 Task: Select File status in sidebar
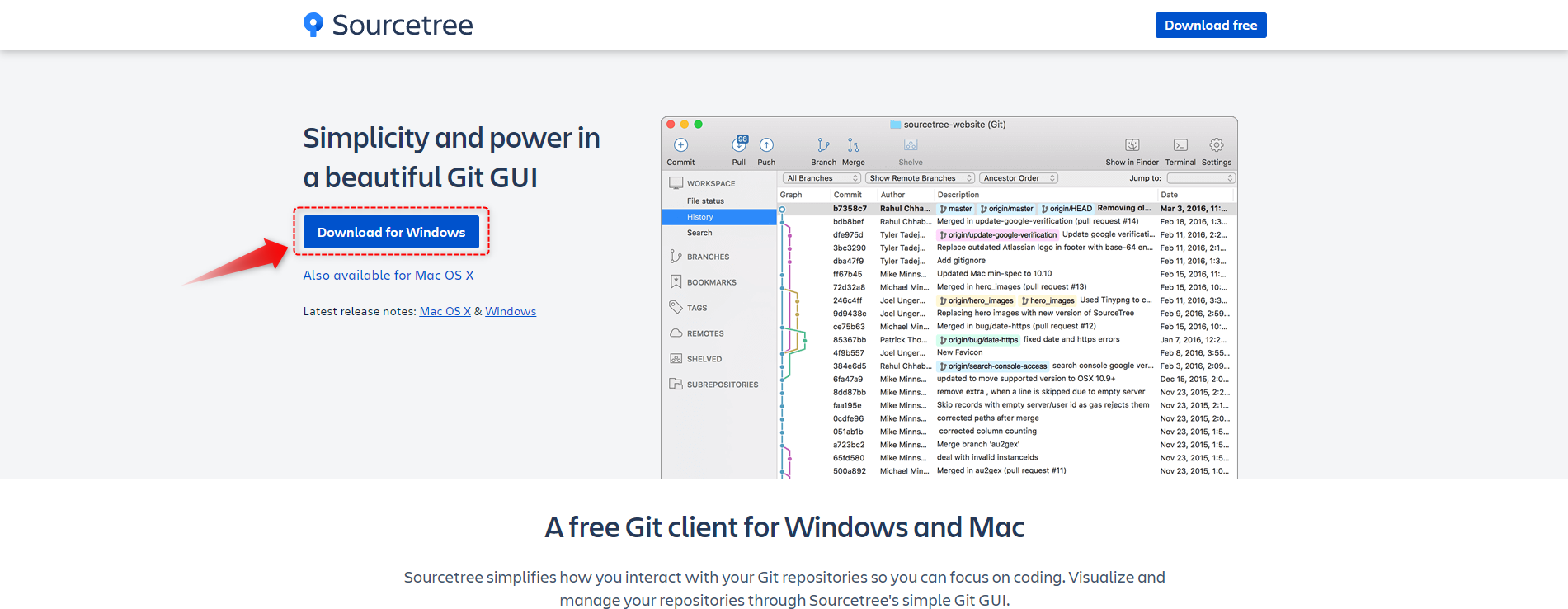pyautogui.click(x=705, y=201)
